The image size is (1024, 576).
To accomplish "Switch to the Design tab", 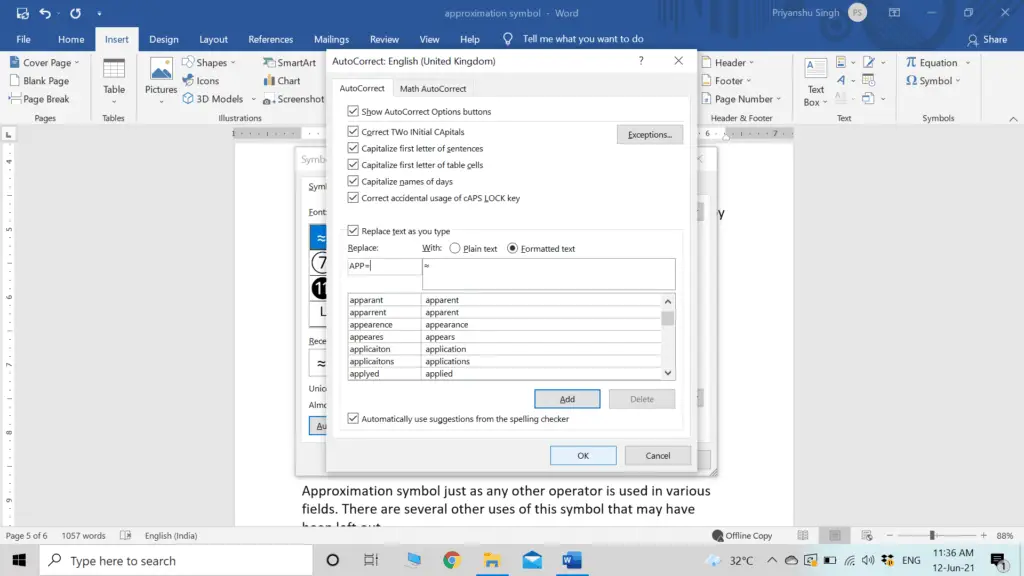I will click(163, 39).
